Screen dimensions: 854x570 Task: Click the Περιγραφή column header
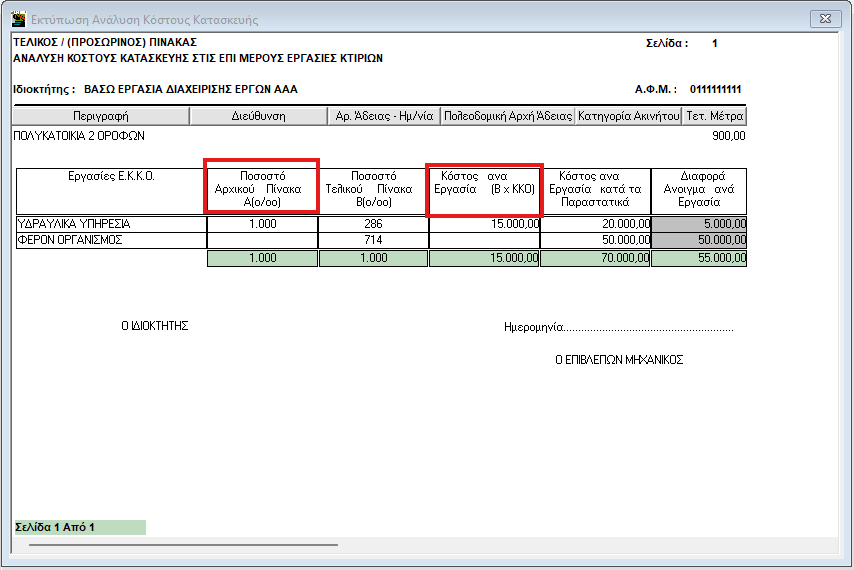[x=100, y=116]
